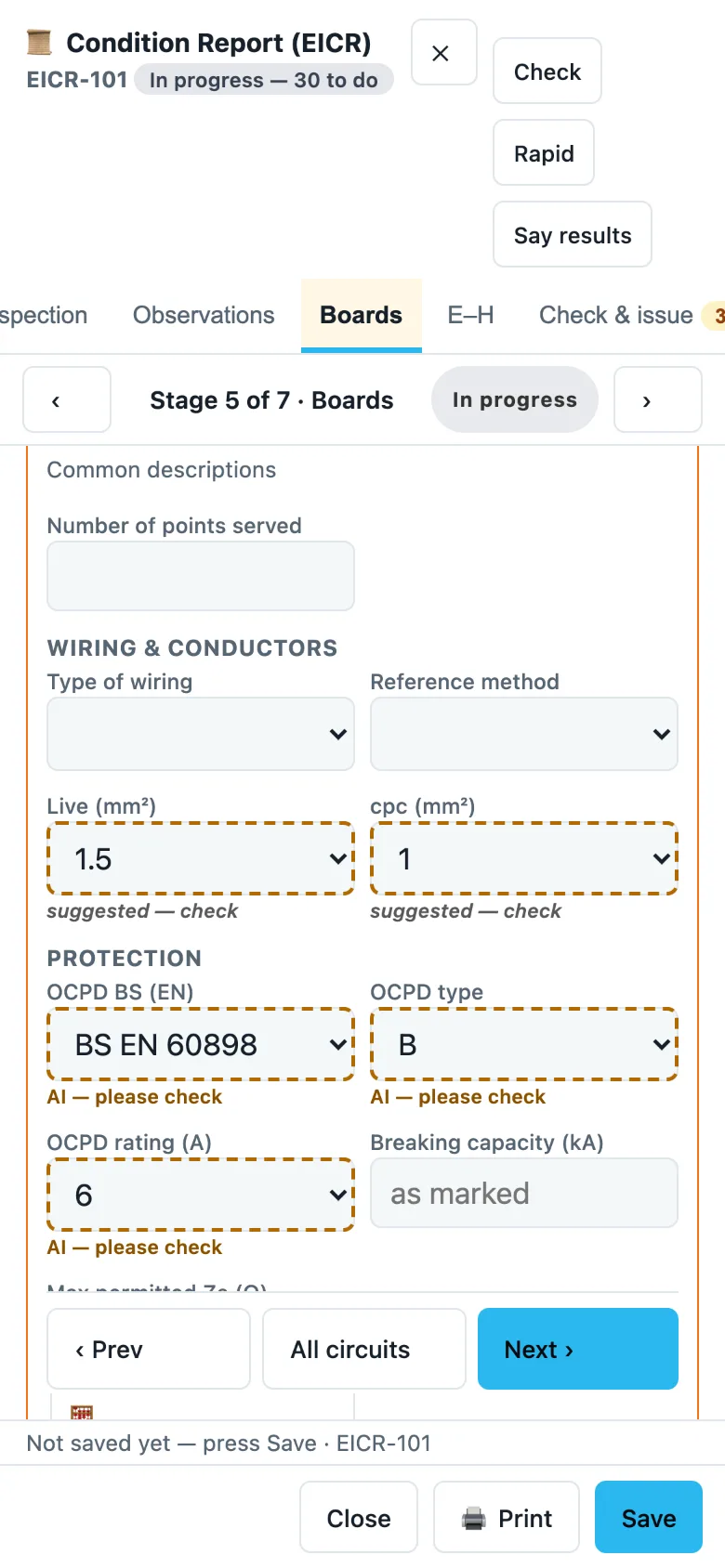Image resolution: width=725 pixels, height=1568 pixels.
Task: Click the Say results button
Action: click(x=573, y=235)
